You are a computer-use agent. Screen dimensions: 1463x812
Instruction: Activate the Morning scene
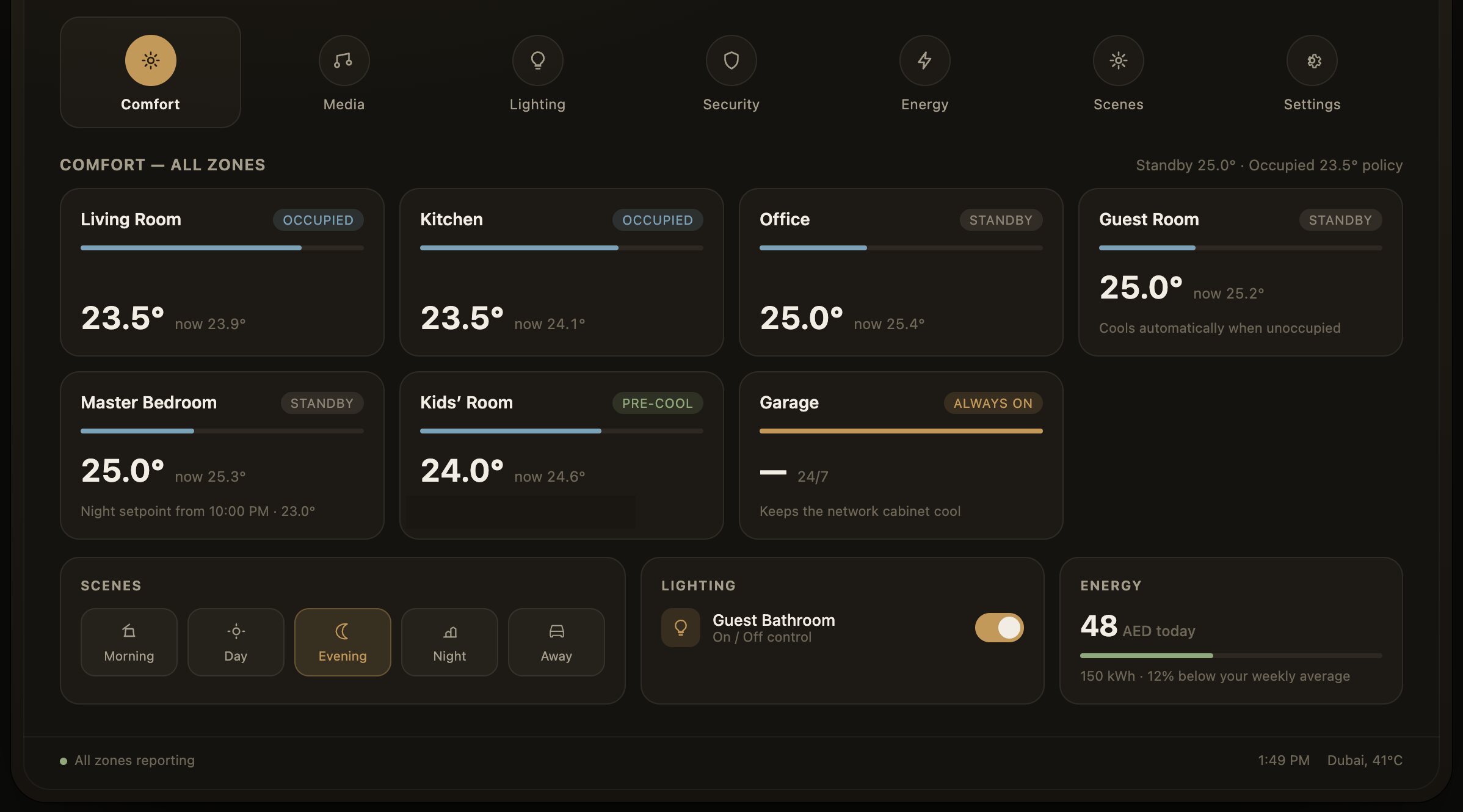[x=129, y=642]
